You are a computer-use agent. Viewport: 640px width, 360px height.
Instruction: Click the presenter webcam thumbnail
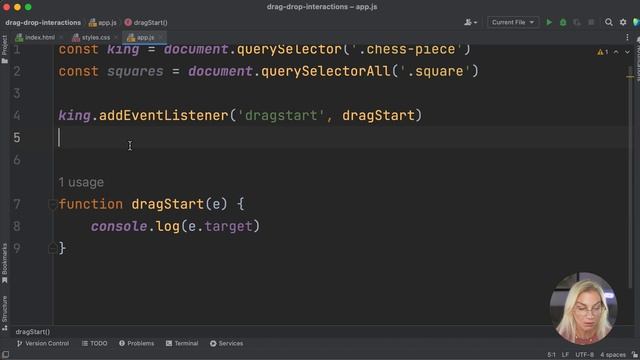[583, 308]
